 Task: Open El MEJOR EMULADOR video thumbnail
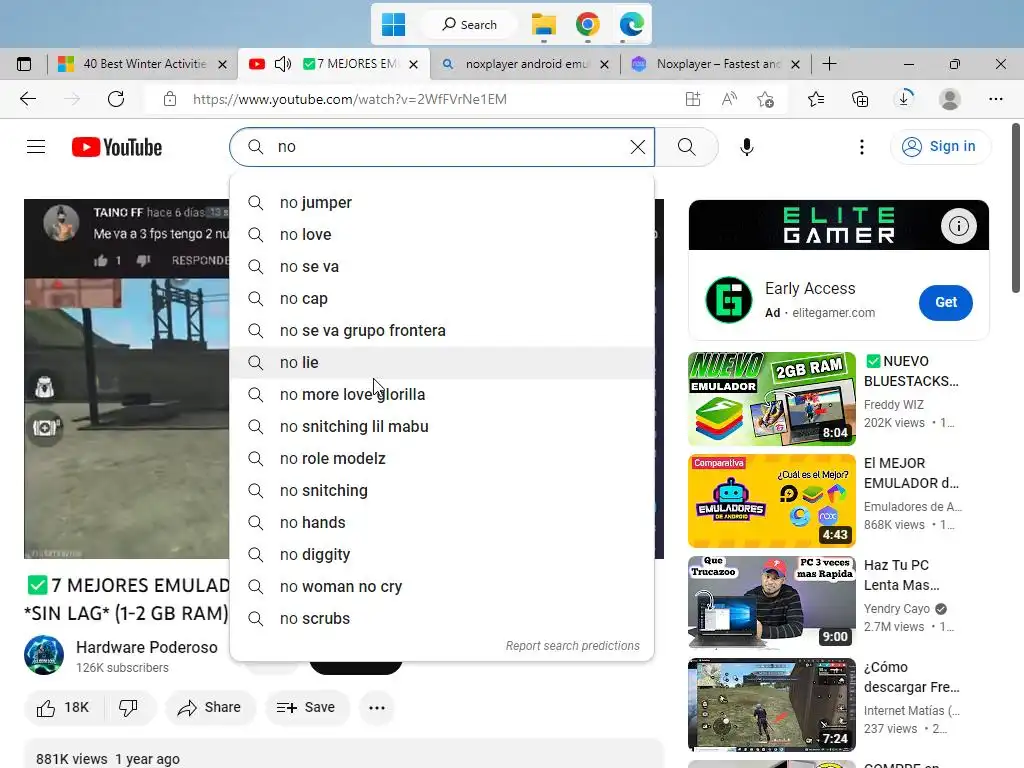pos(772,501)
